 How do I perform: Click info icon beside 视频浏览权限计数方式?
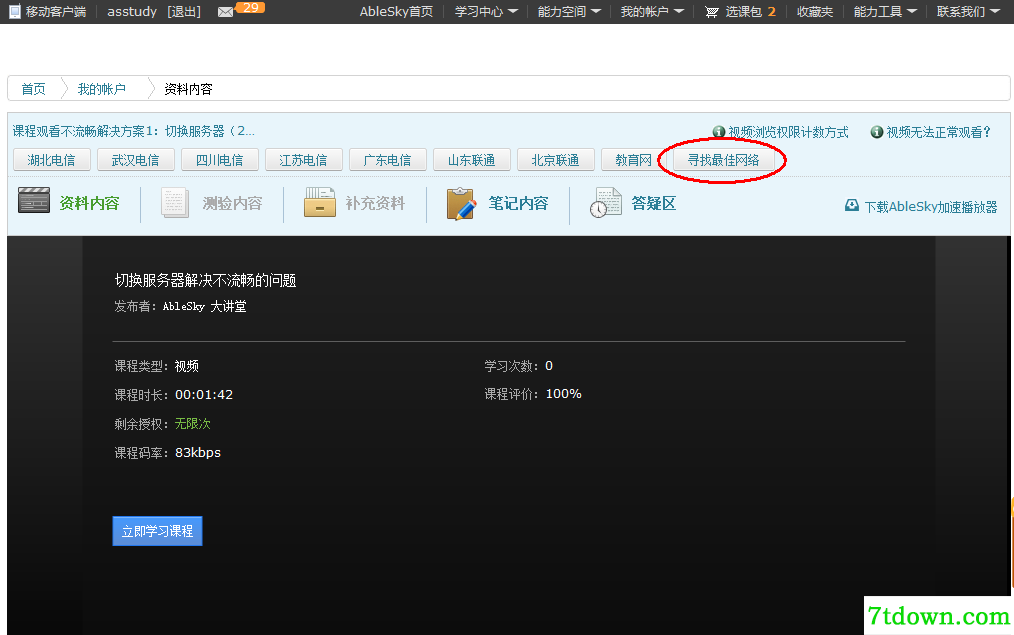[718, 132]
